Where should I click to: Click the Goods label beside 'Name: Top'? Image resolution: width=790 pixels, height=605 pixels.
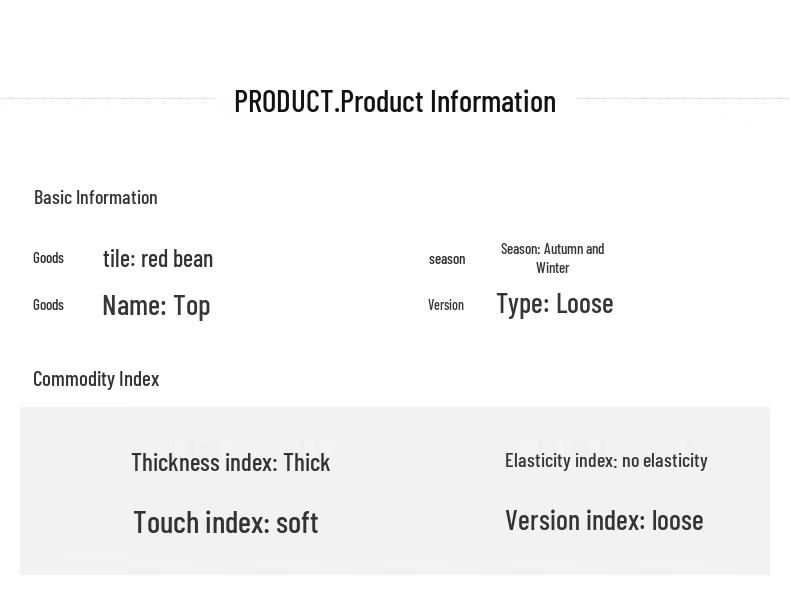click(48, 305)
